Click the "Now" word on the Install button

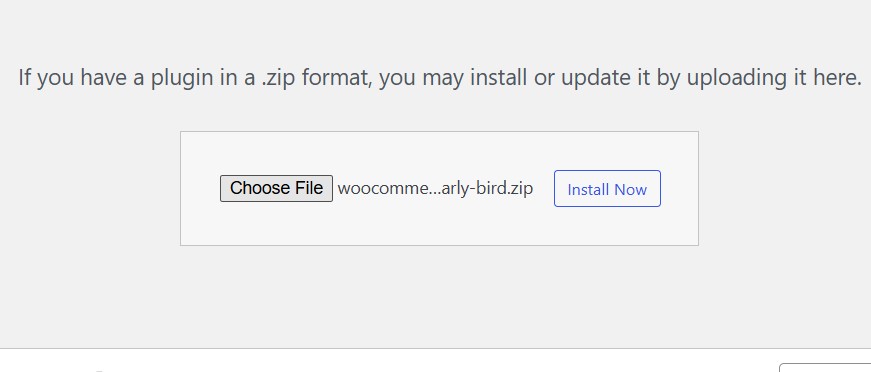click(x=628, y=189)
